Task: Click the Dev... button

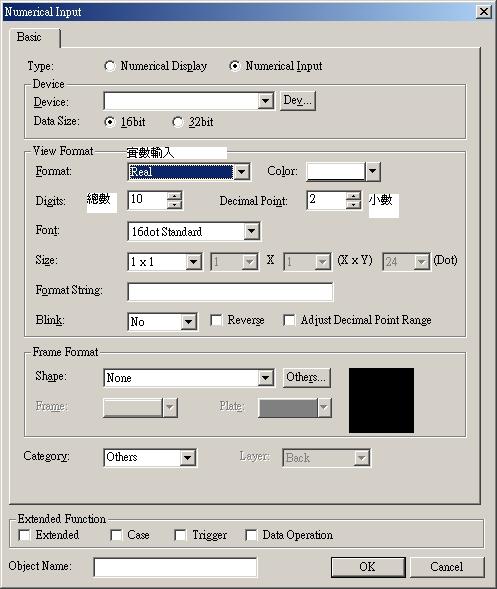Action: click(298, 100)
